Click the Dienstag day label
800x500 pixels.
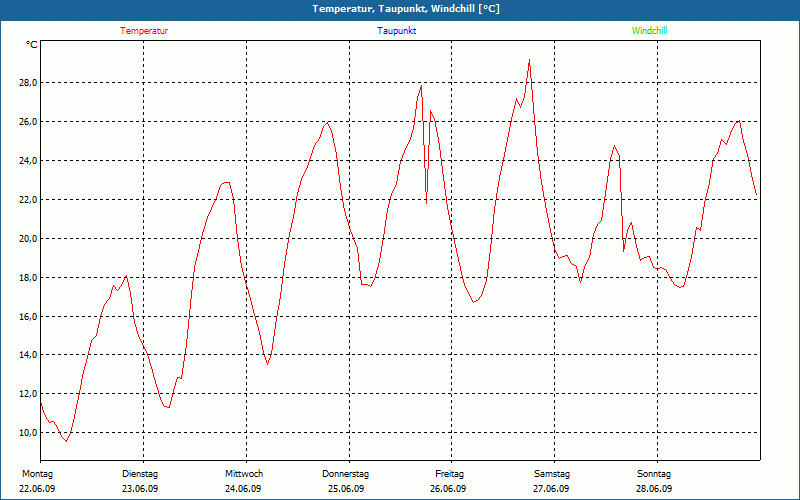(140, 474)
